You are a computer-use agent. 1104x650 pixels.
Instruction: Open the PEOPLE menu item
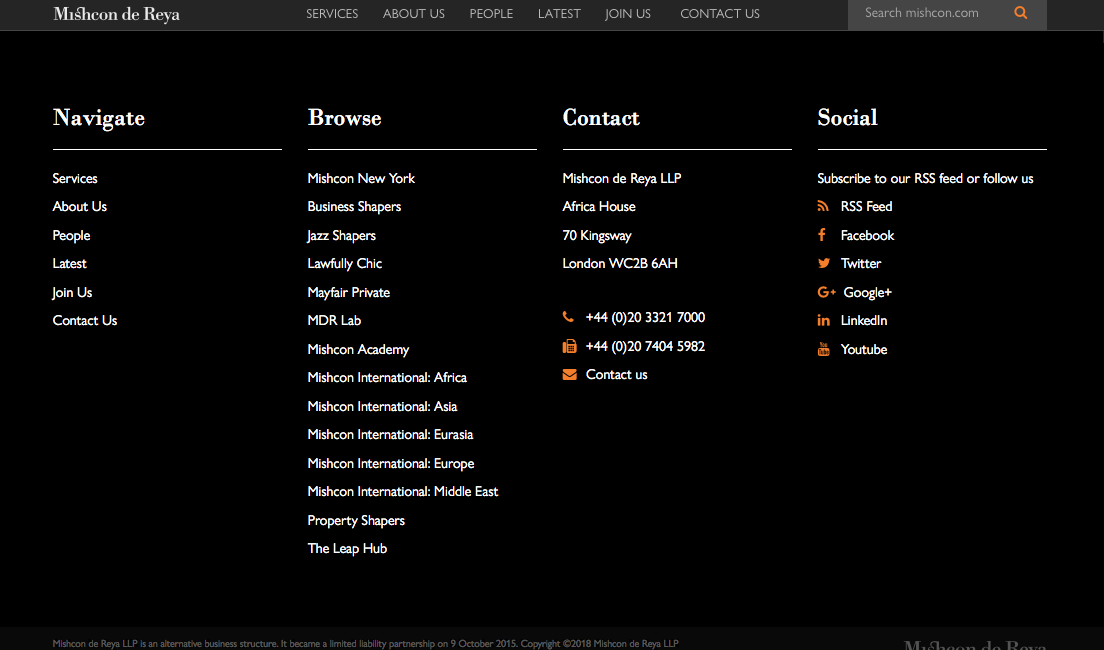(491, 14)
